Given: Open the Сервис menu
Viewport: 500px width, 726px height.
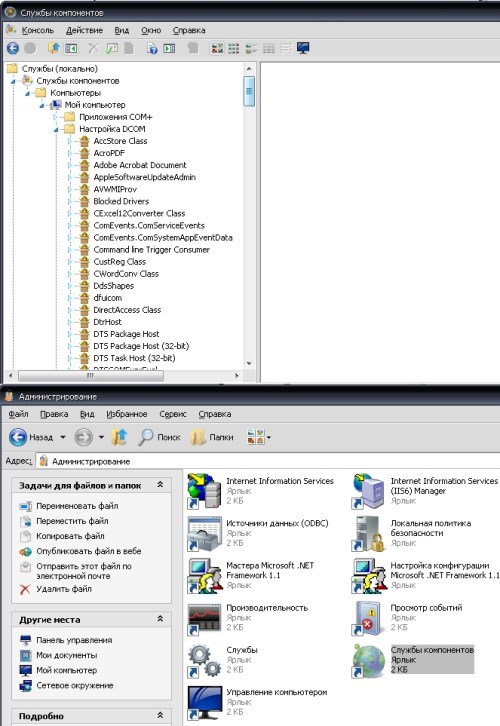Looking at the screenshot, I should click(x=173, y=414).
